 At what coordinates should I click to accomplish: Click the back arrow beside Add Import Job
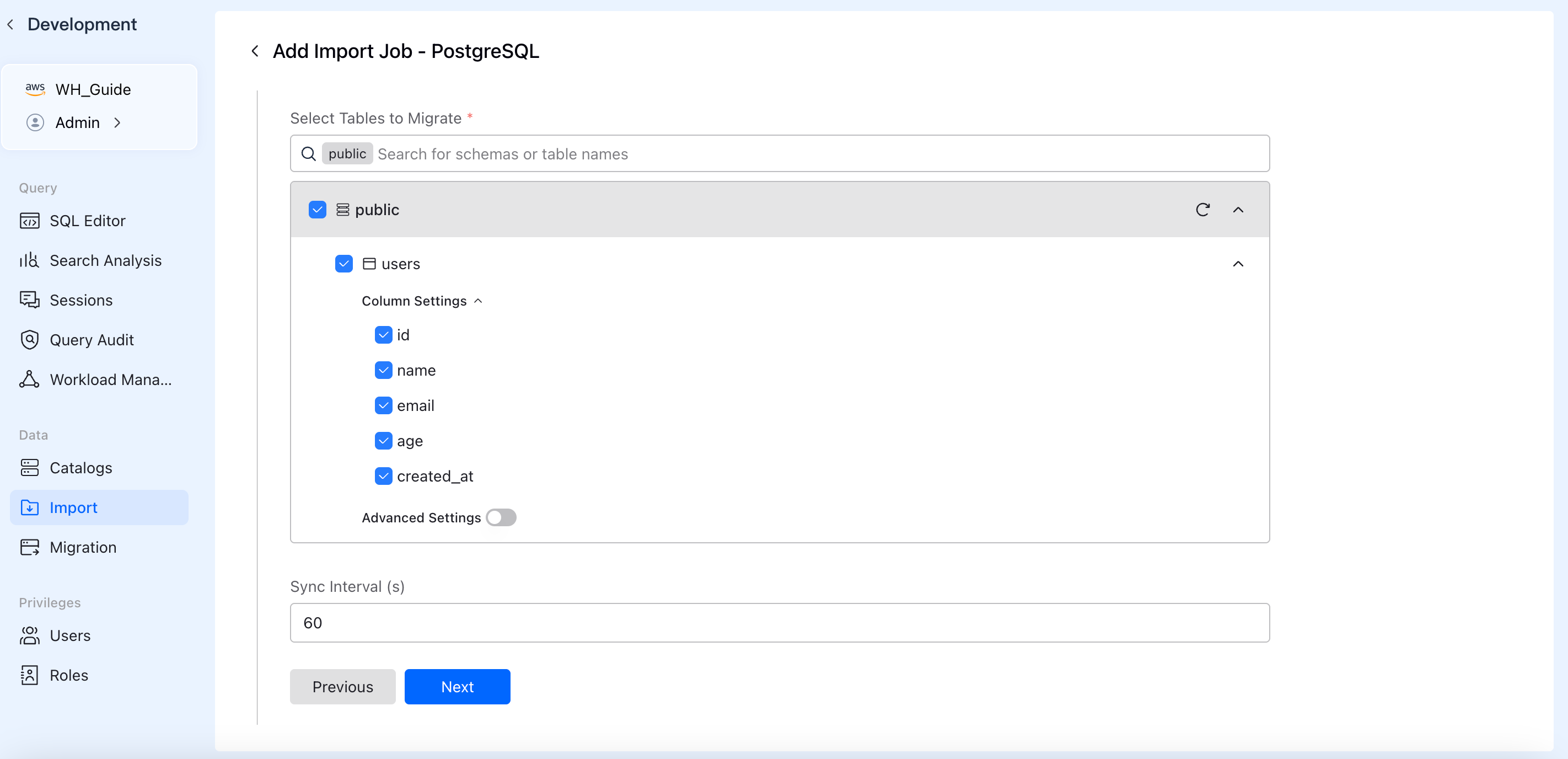pos(255,51)
